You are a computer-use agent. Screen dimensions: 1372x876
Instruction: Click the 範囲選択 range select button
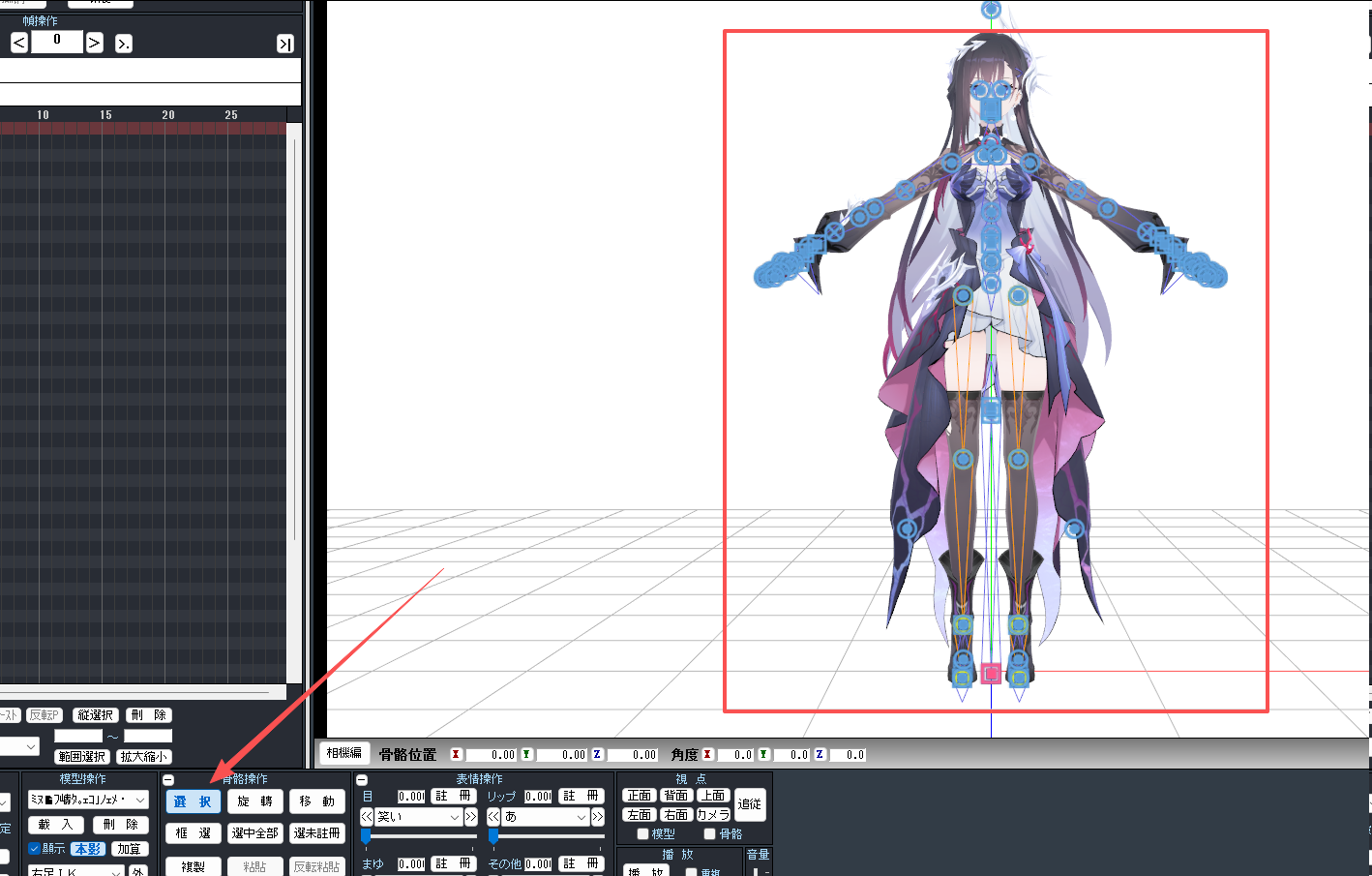(82, 757)
